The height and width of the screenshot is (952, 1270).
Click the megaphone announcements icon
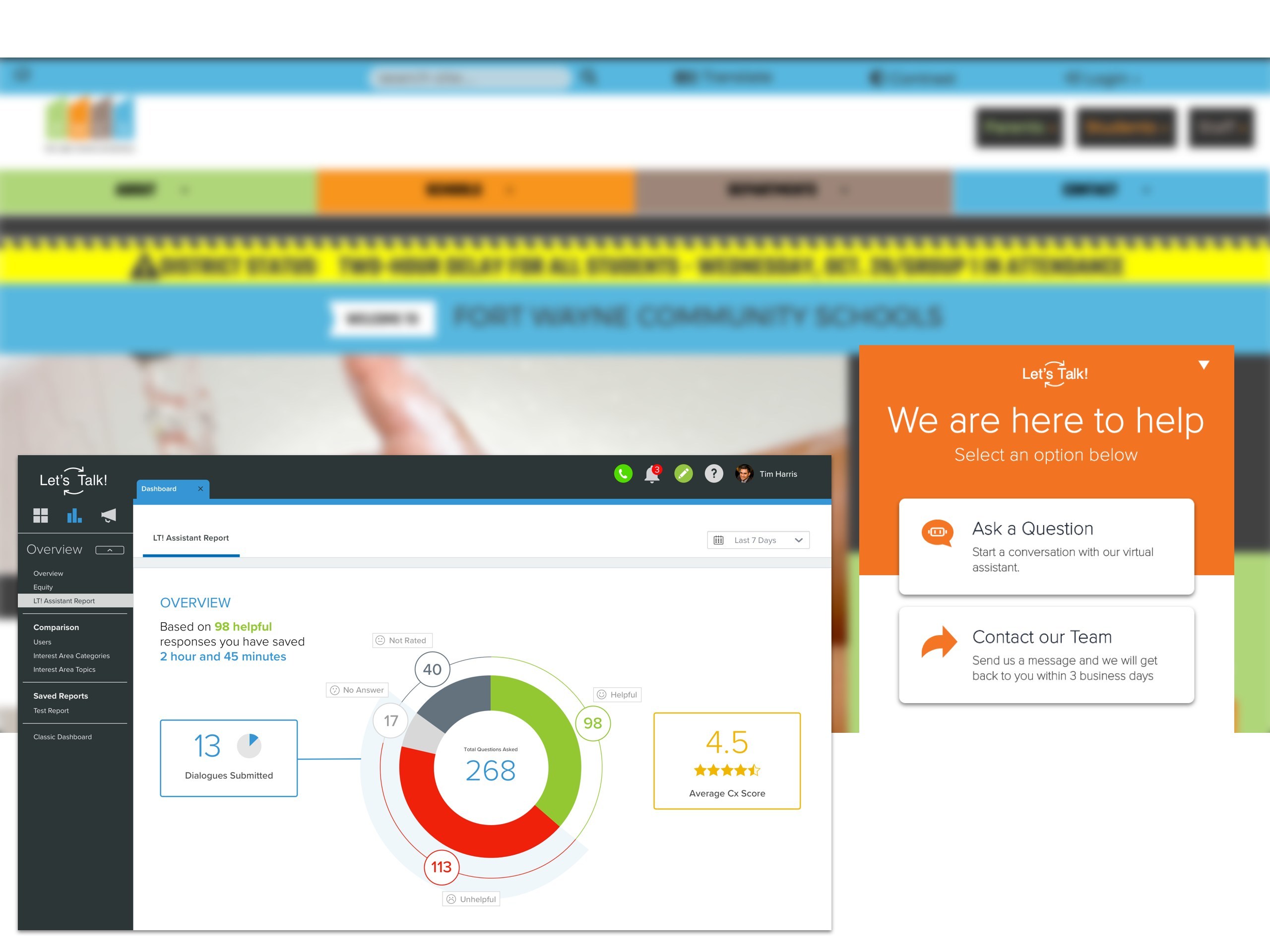point(107,516)
